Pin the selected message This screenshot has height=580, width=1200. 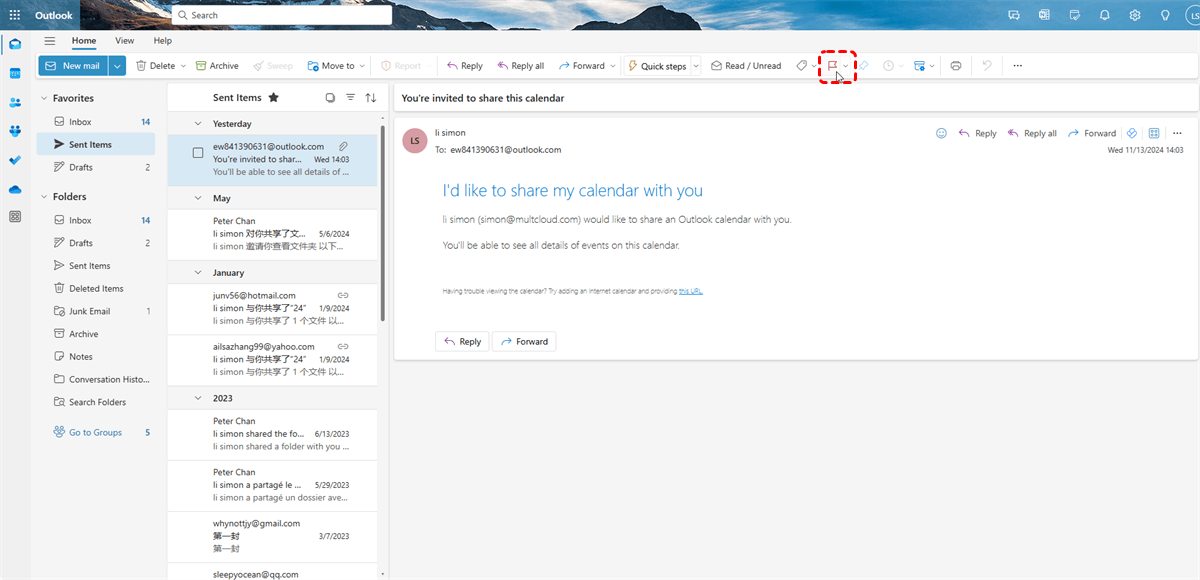[x=864, y=66]
